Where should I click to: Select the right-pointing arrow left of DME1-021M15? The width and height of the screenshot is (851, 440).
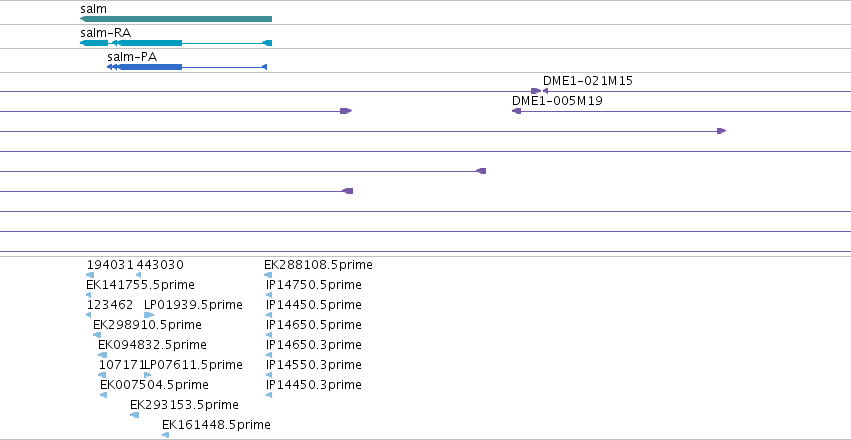(x=536, y=91)
